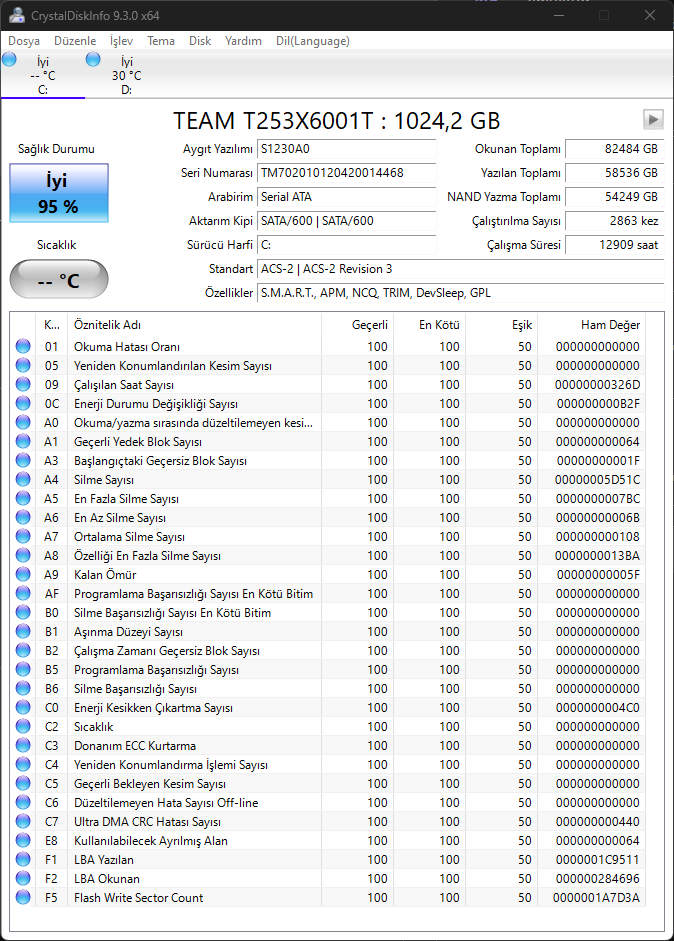The height and width of the screenshot is (941, 674).
Task: Click the status orb for LBA Yazılan
Action: click(23, 859)
